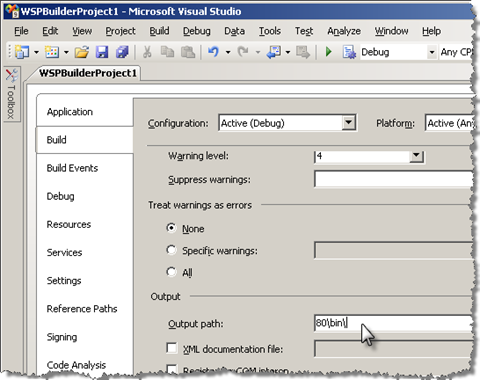480x380 pixels.
Task: Click the Navigate Backward icon
Action: tap(274, 52)
